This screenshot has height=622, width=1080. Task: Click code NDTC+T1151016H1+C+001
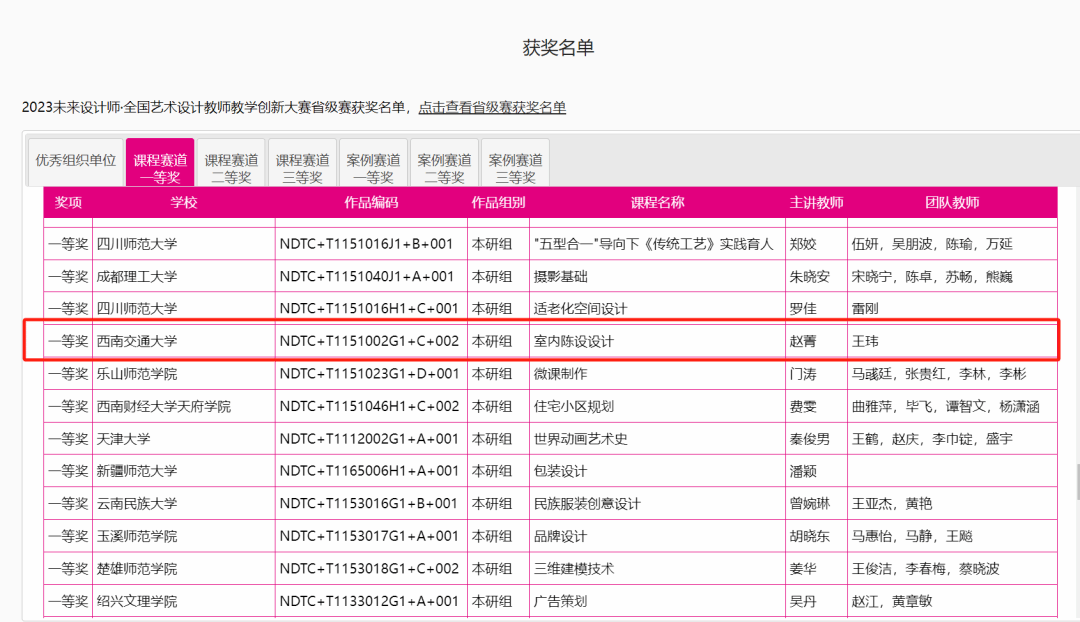coord(368,309)
